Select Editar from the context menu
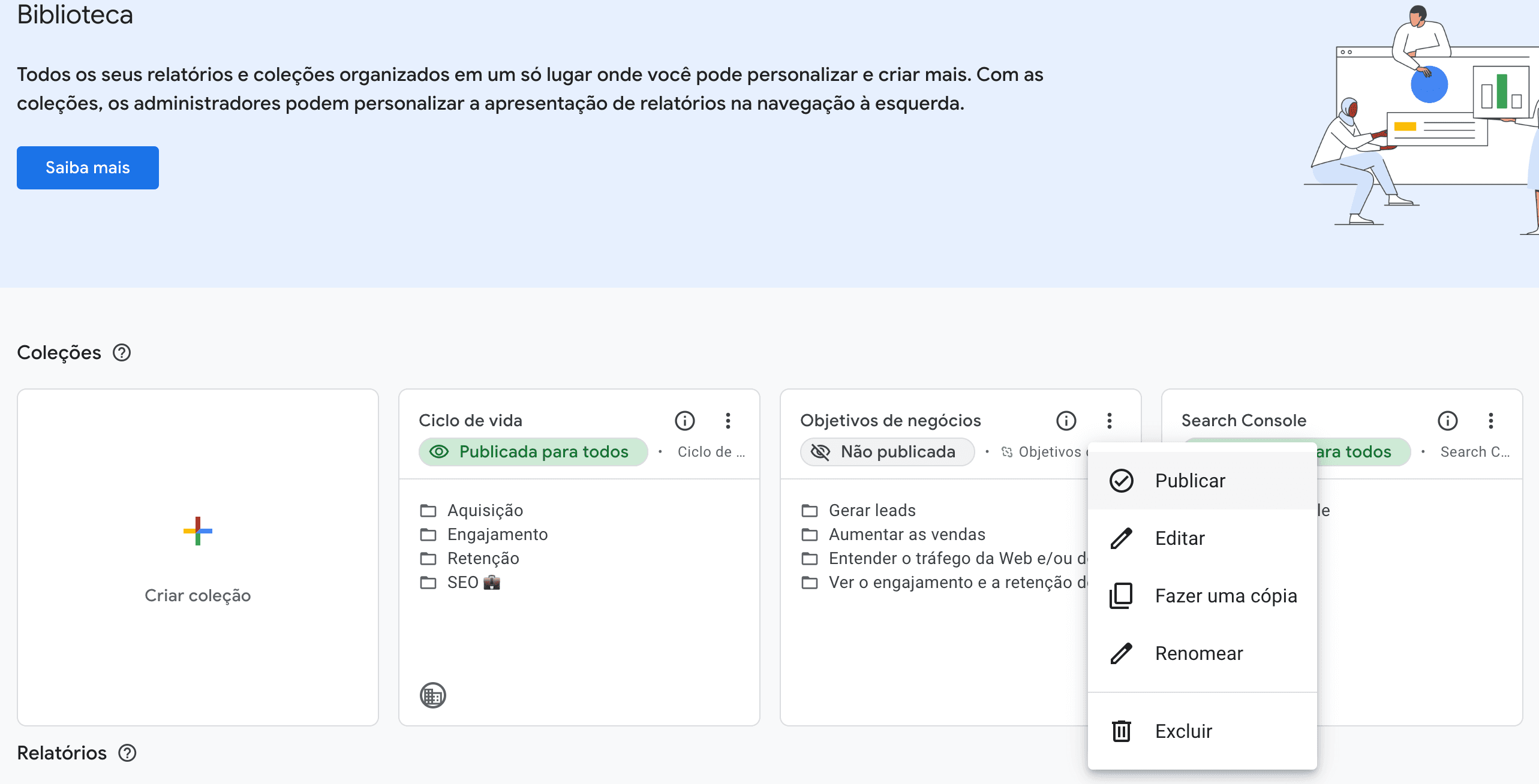The height and width of the screenshot is (784, 1539). [x=1179, y=538]
